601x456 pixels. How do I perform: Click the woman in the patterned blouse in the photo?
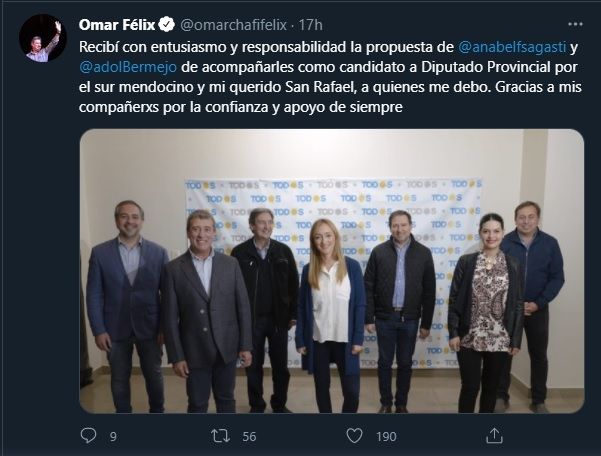point(486,310)
